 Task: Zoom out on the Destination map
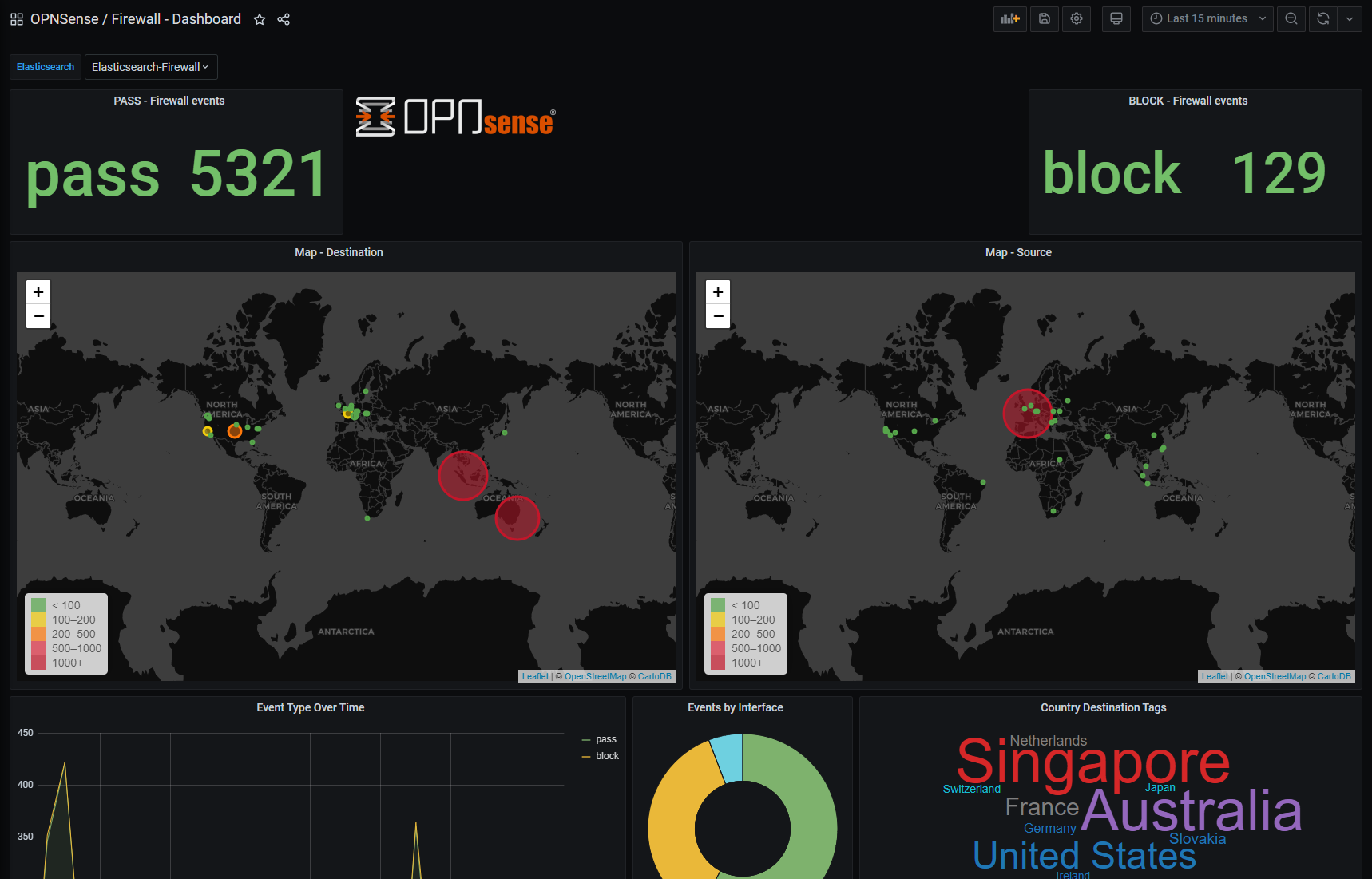[x=38, y=316]
